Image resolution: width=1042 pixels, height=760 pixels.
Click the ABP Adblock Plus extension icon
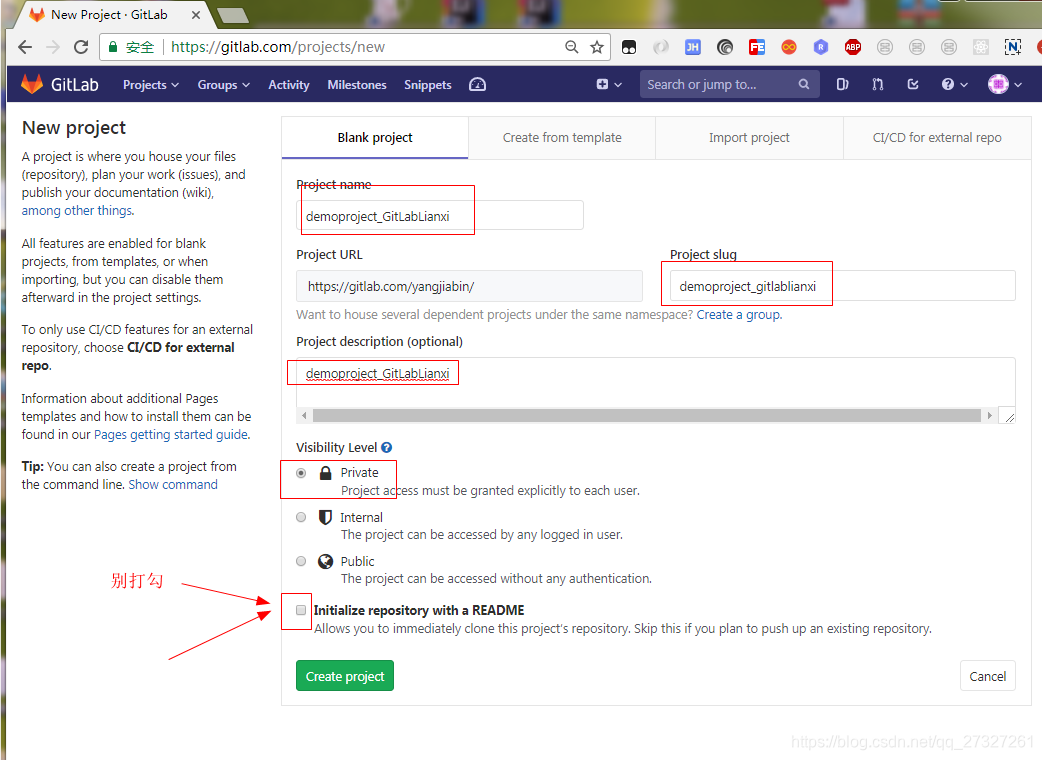853,47
